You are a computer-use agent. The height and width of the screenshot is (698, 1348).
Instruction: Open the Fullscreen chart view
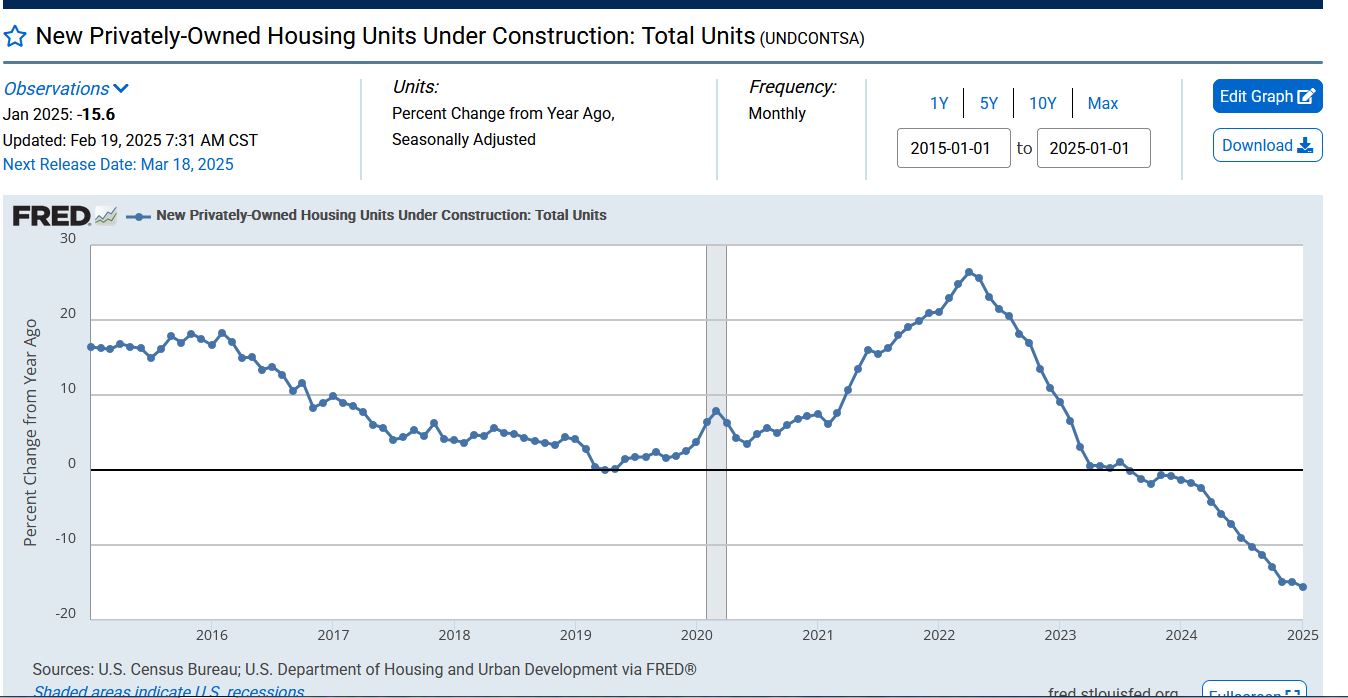click(x=1253, y=692)
